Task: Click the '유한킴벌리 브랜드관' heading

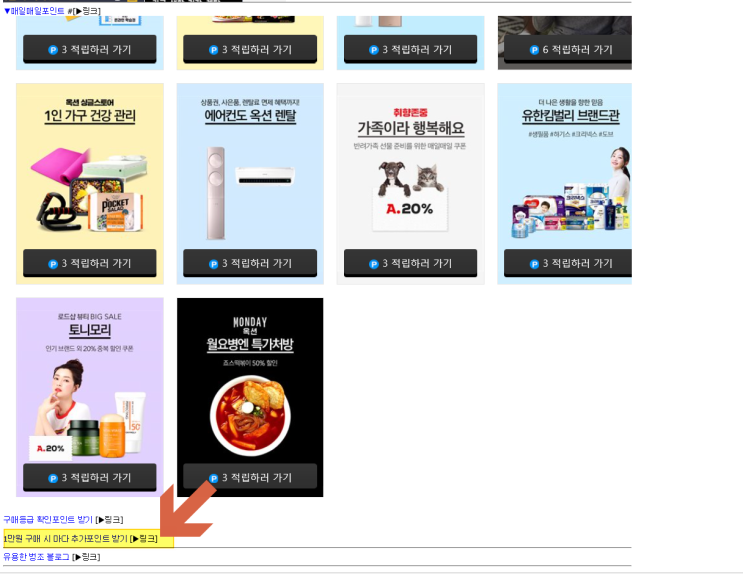Action: [571, 116]
